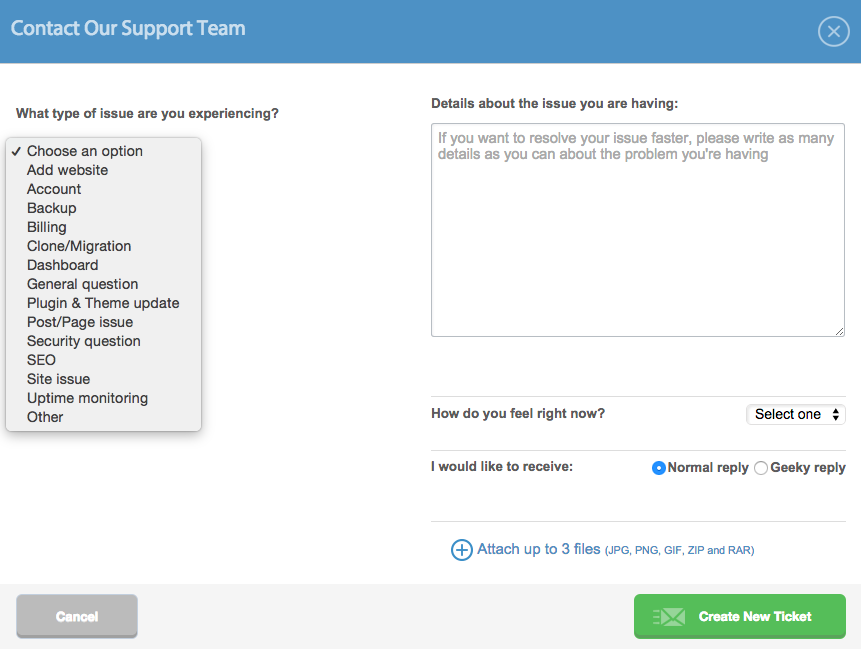Pick 'Other' as the issue type

45,417
